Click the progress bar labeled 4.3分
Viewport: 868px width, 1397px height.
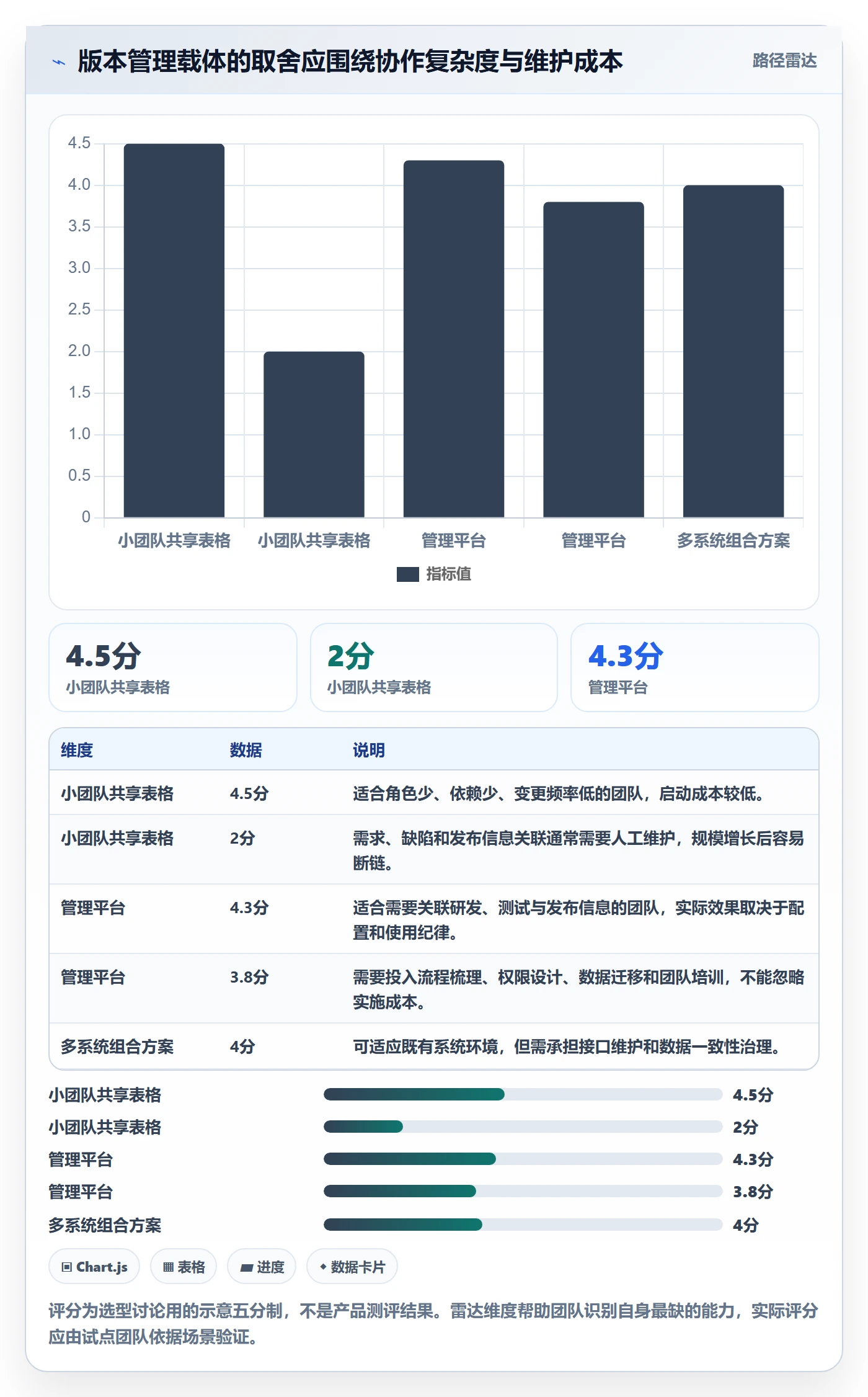point(523,1159)
